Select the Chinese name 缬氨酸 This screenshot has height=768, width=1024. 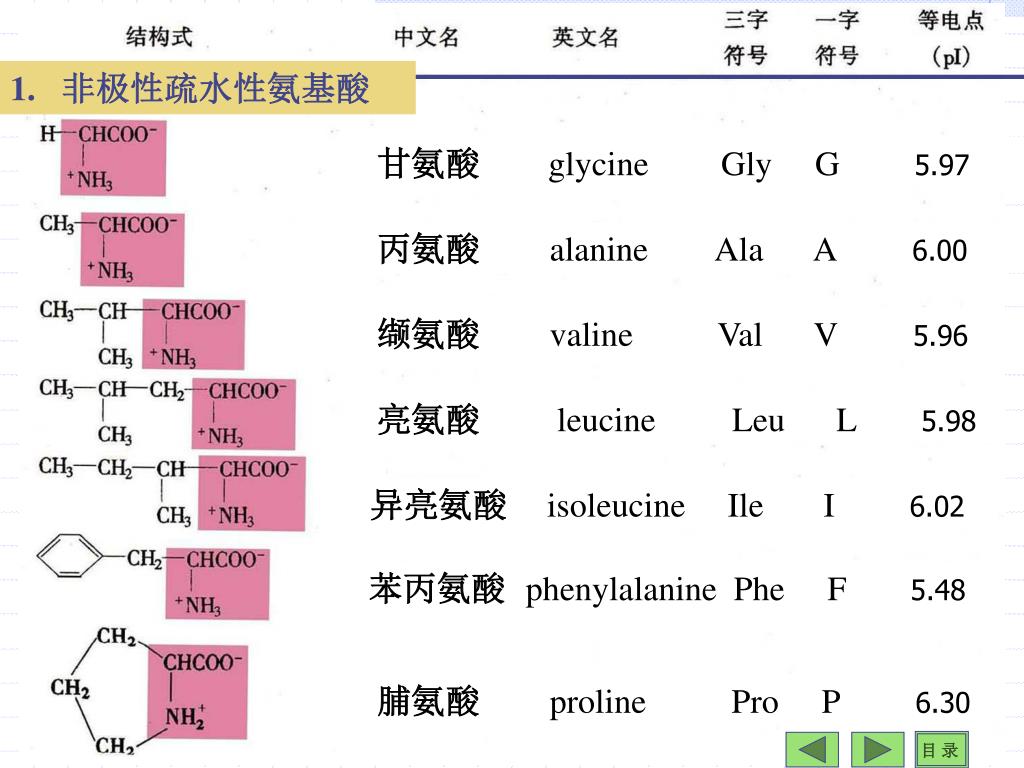[x=428, y=334]
